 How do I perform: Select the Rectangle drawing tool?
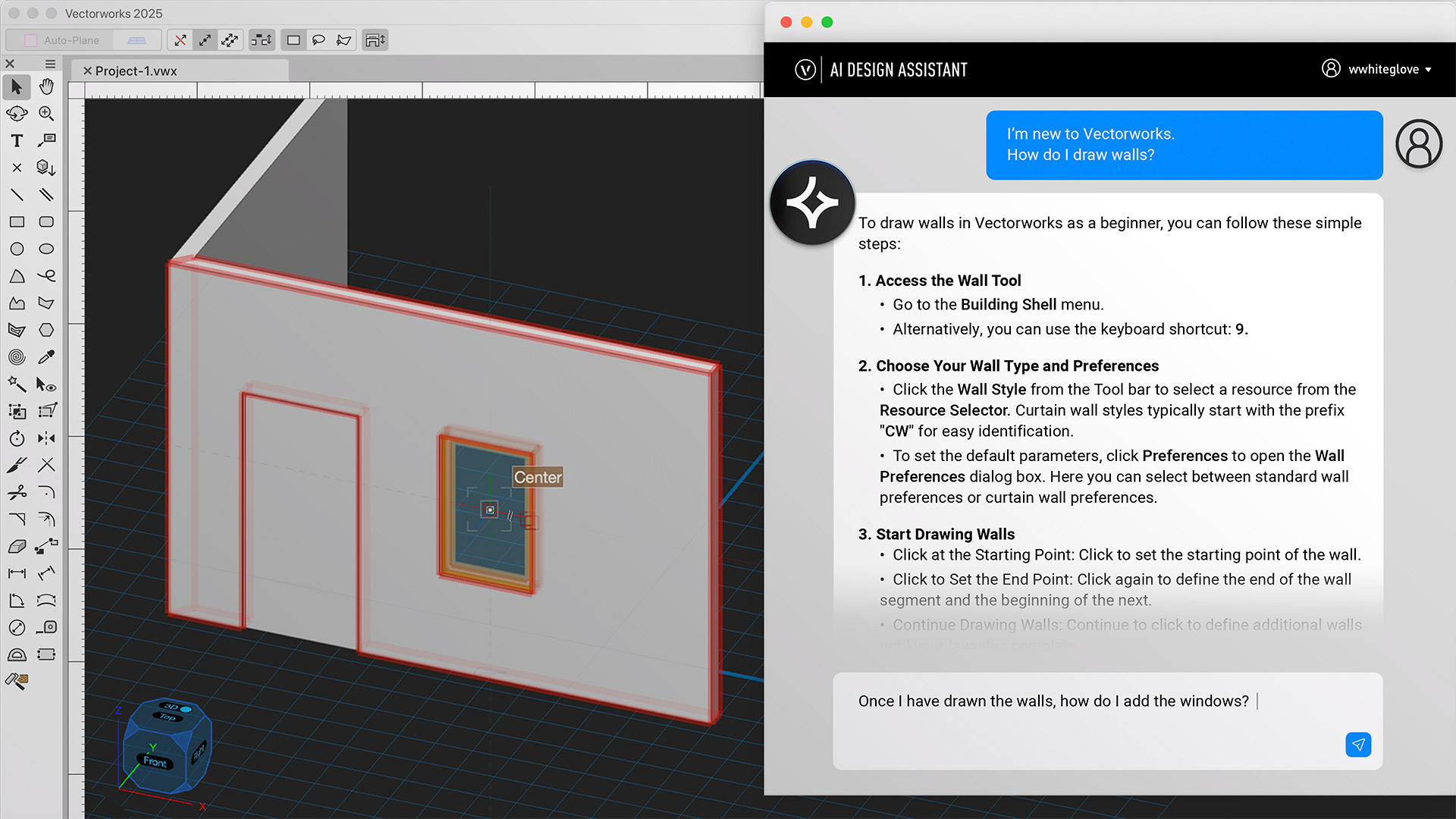click(17, 221)
